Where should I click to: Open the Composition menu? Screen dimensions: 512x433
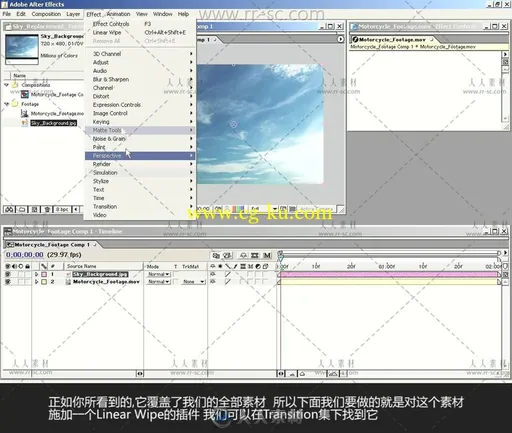point(46,14)
